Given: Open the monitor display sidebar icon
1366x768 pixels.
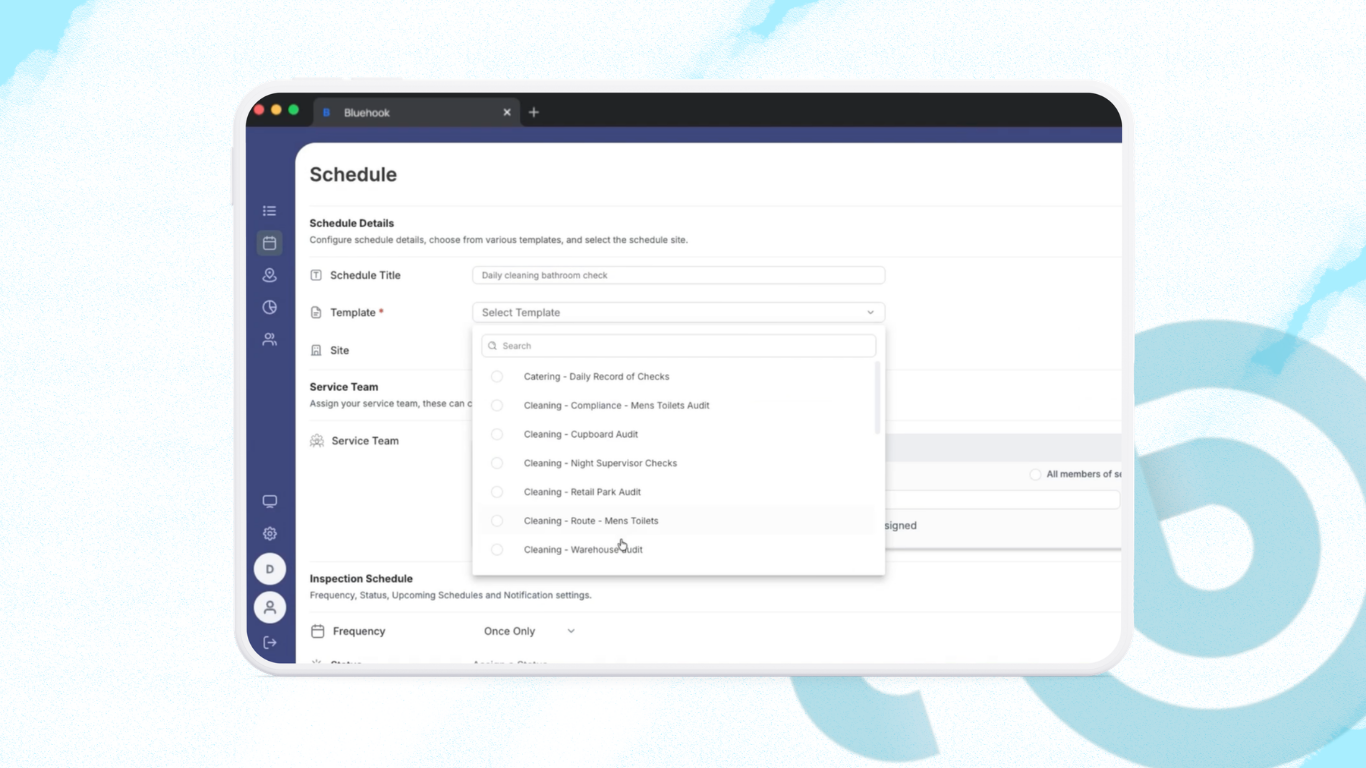Looking at the screenshot, I should [x=269, y=501].
